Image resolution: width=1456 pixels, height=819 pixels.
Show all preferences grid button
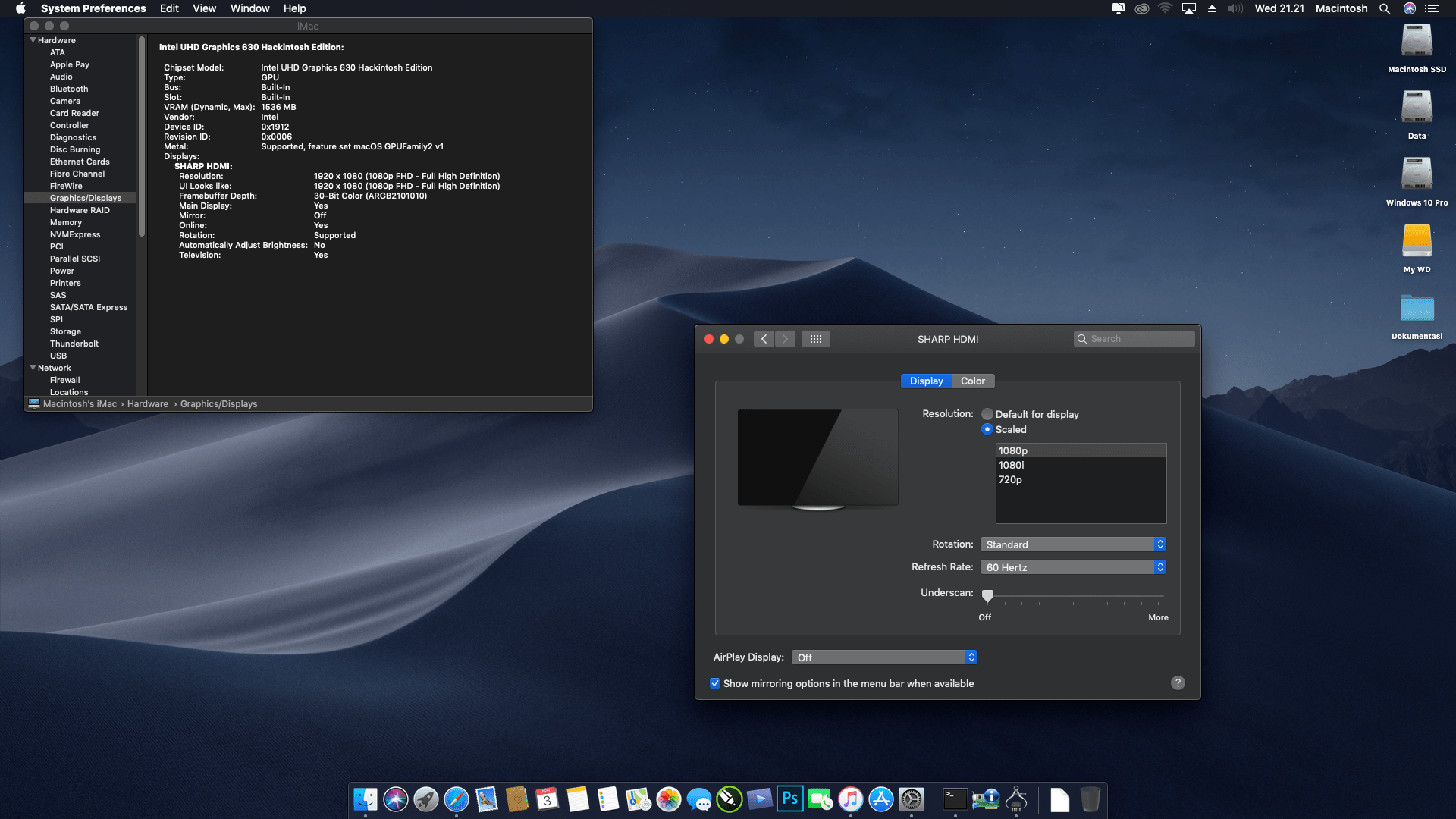(x=816, y=339)
